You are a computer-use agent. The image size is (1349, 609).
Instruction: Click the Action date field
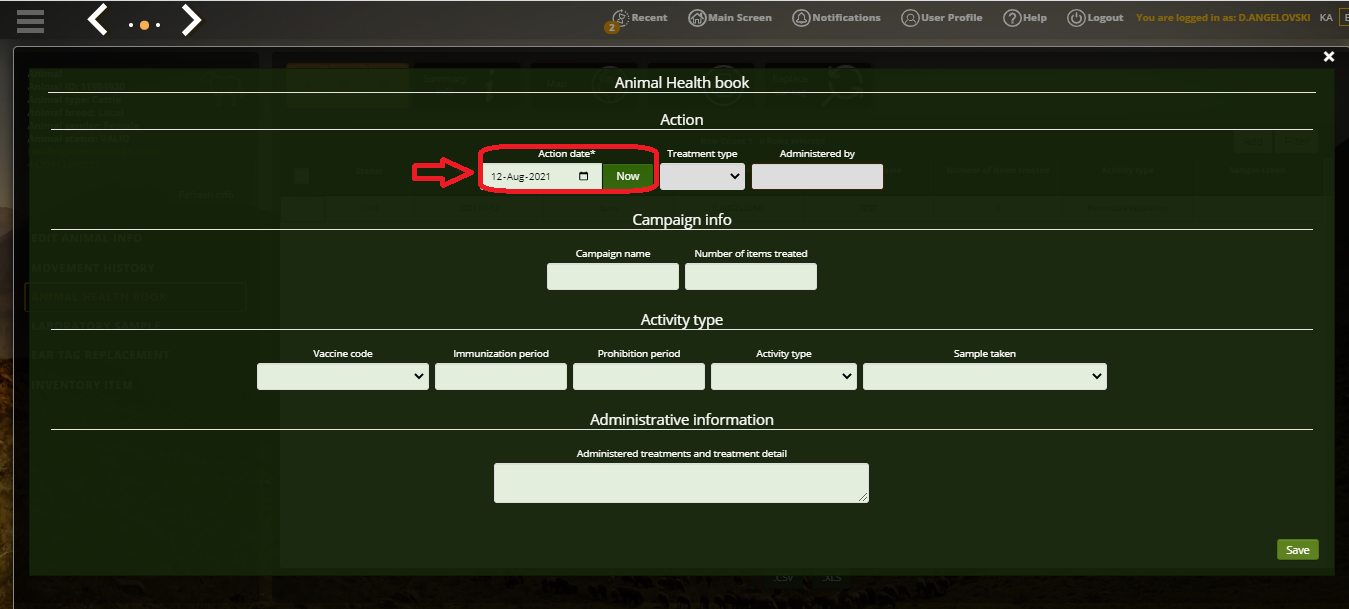coord(541,176)
